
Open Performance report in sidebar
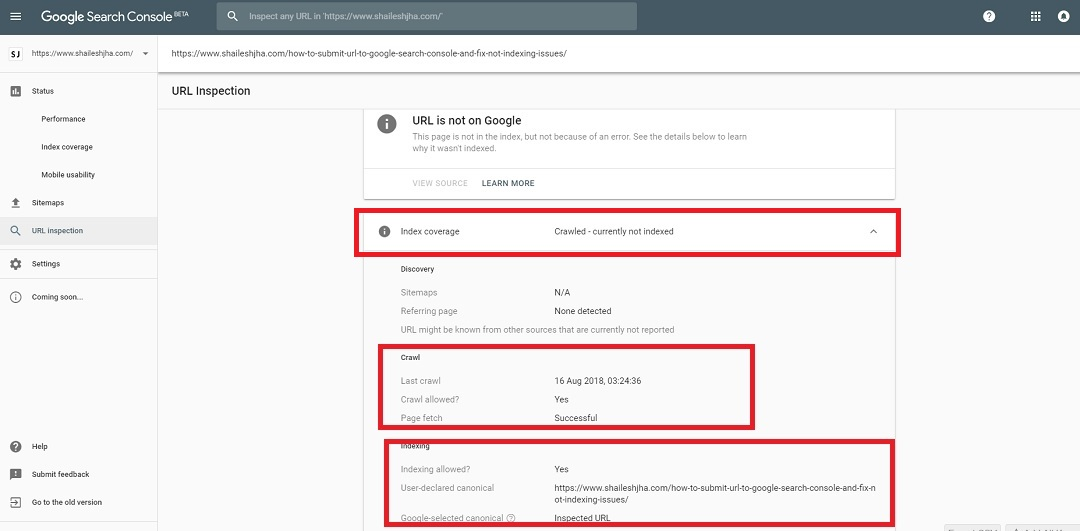[63, 119]
